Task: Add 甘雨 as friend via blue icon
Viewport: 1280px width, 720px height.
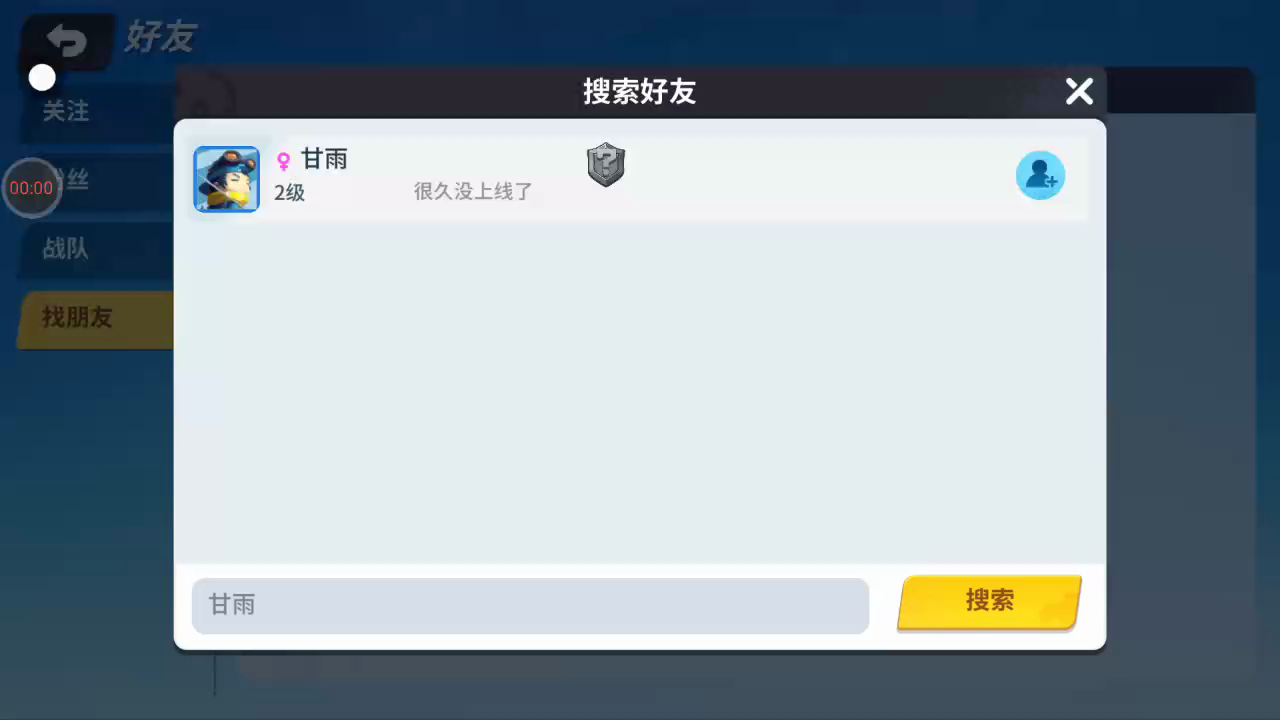Action: click(1040, 176)
